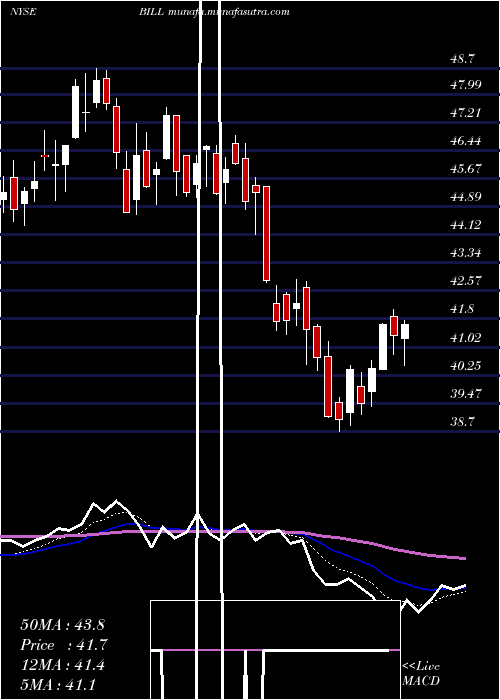Click the 39.47 price axis label
This screenshot has width=500, height=700.
pyautogui.click(x=466, y=394)
